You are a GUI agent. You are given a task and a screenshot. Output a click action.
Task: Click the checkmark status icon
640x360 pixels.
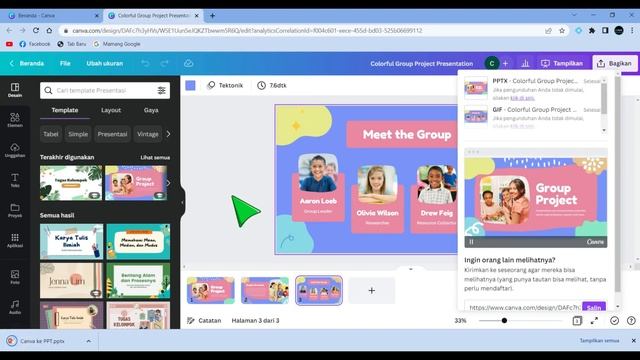(x=614, y=321)
